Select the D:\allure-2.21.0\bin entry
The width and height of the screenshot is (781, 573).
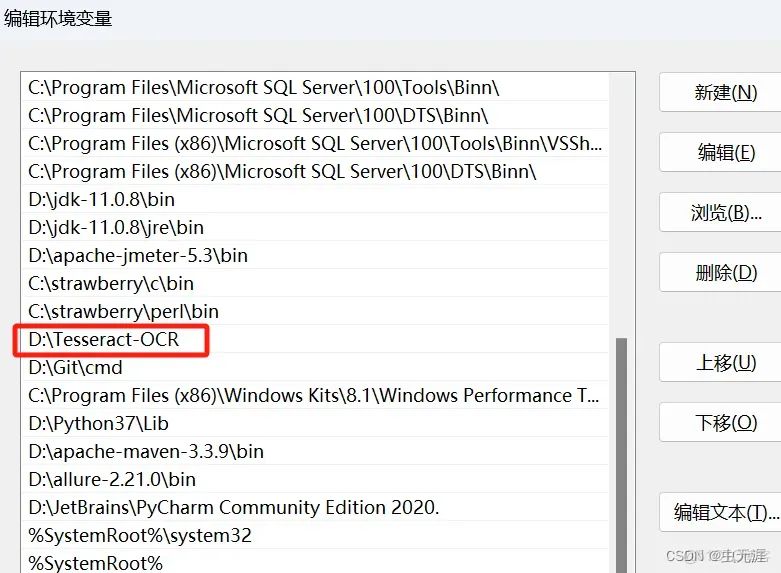point(315,479)
